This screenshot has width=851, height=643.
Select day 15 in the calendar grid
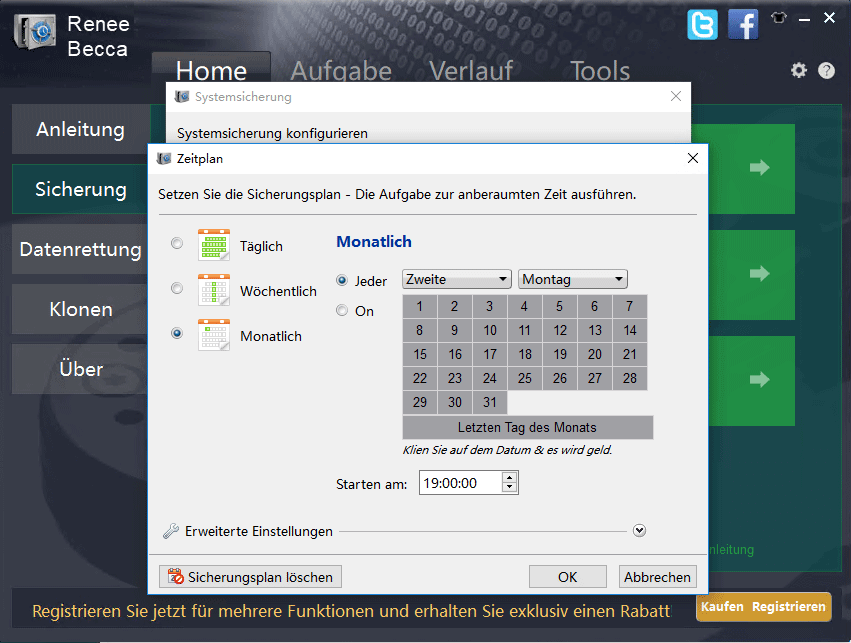420,354
